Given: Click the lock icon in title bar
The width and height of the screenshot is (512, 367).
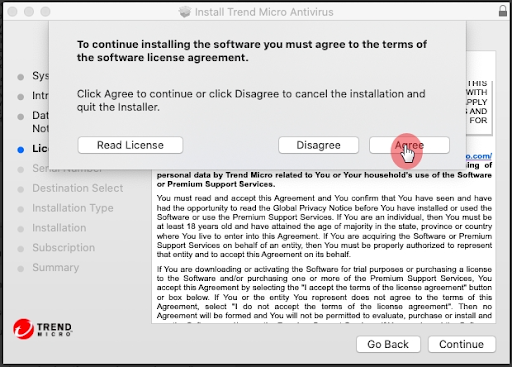Looking at the screenshot, I should 503,11.
